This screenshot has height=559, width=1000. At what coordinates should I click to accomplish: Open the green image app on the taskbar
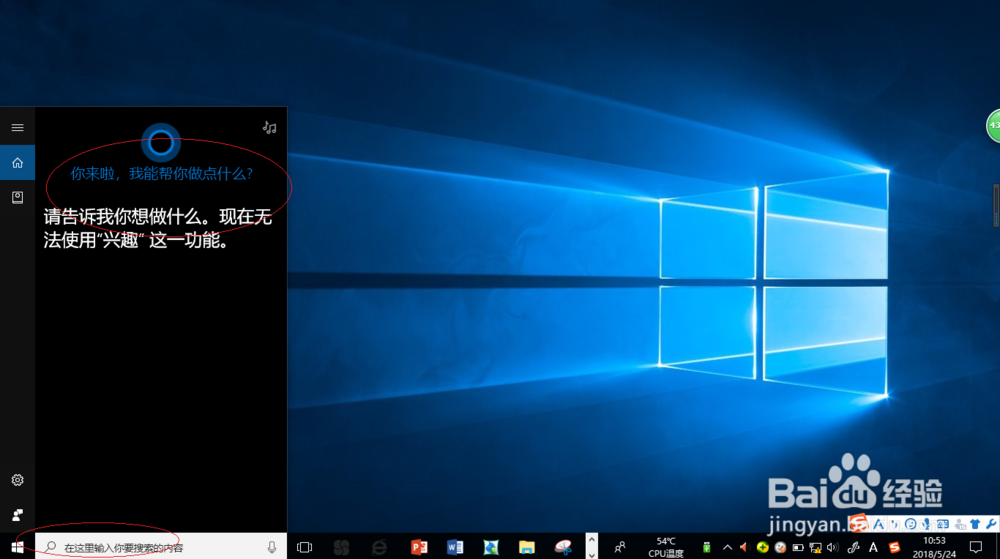pyautogui.click(x=490, y=547)
